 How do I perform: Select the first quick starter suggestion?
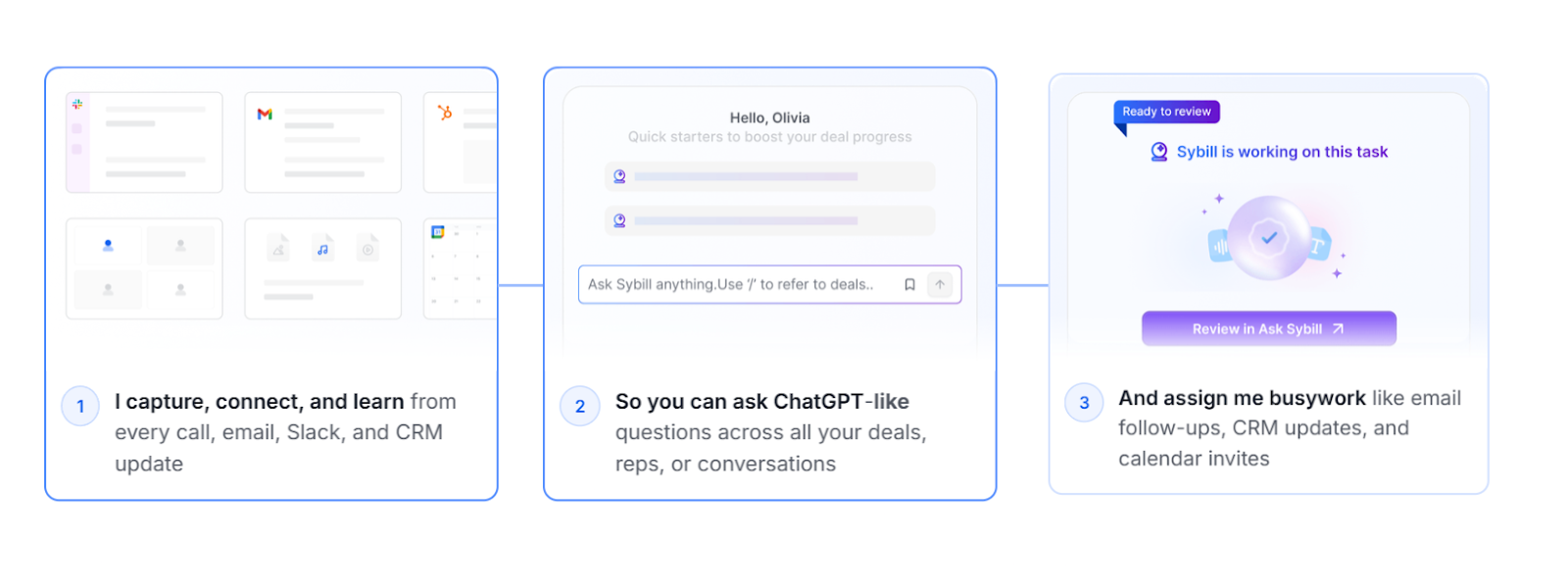click(x=769, y=176)
